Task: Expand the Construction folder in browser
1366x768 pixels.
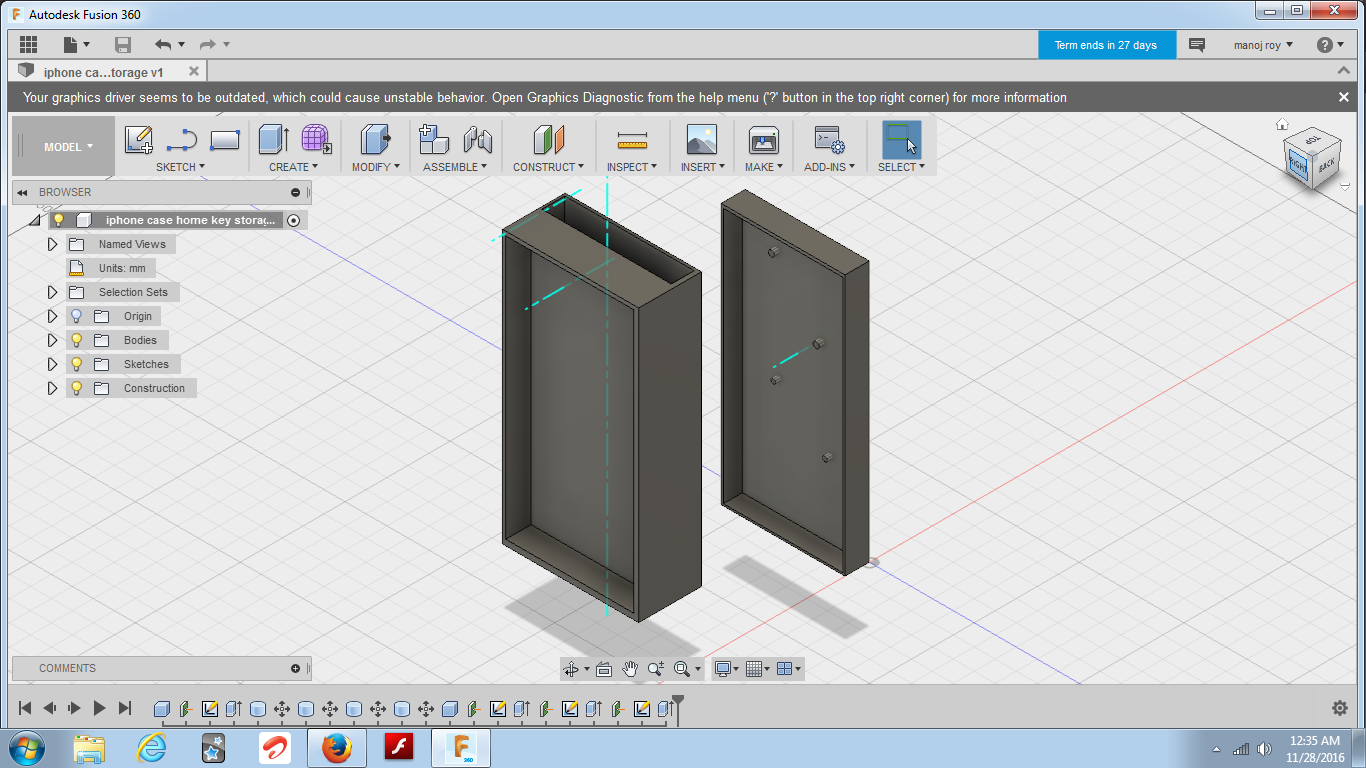Action: (53, 388)
